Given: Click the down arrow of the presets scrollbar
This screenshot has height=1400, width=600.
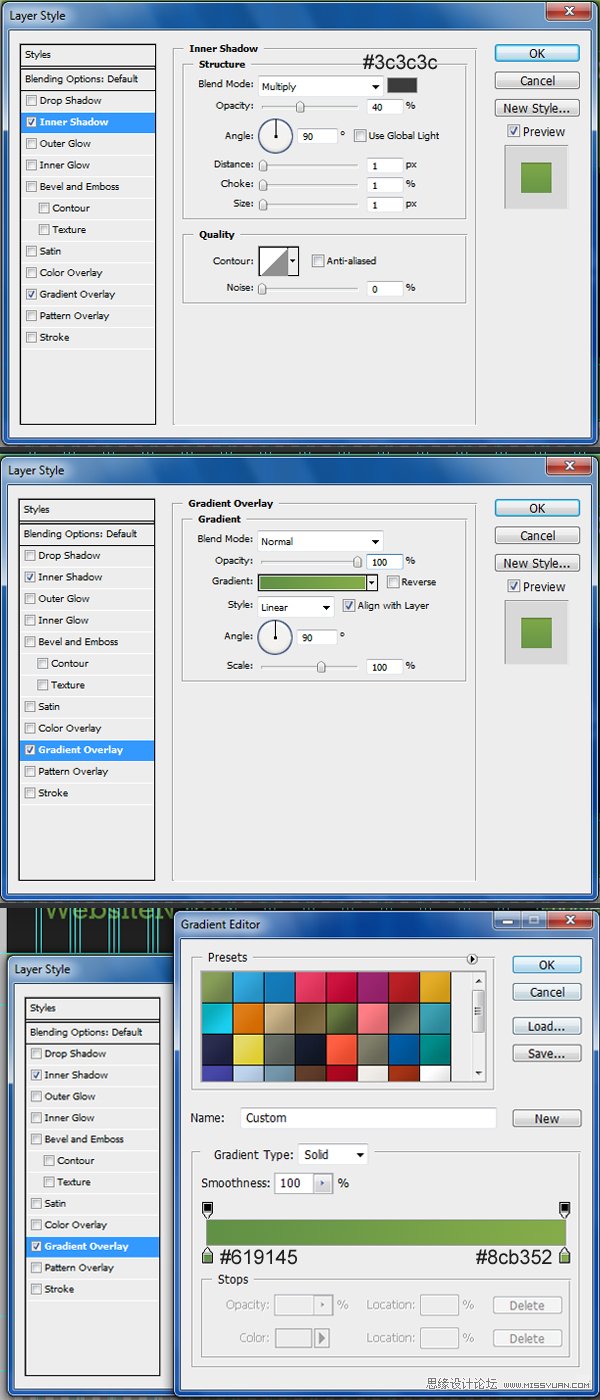Looking at the screenshot, I should (x=479, y=1072).
